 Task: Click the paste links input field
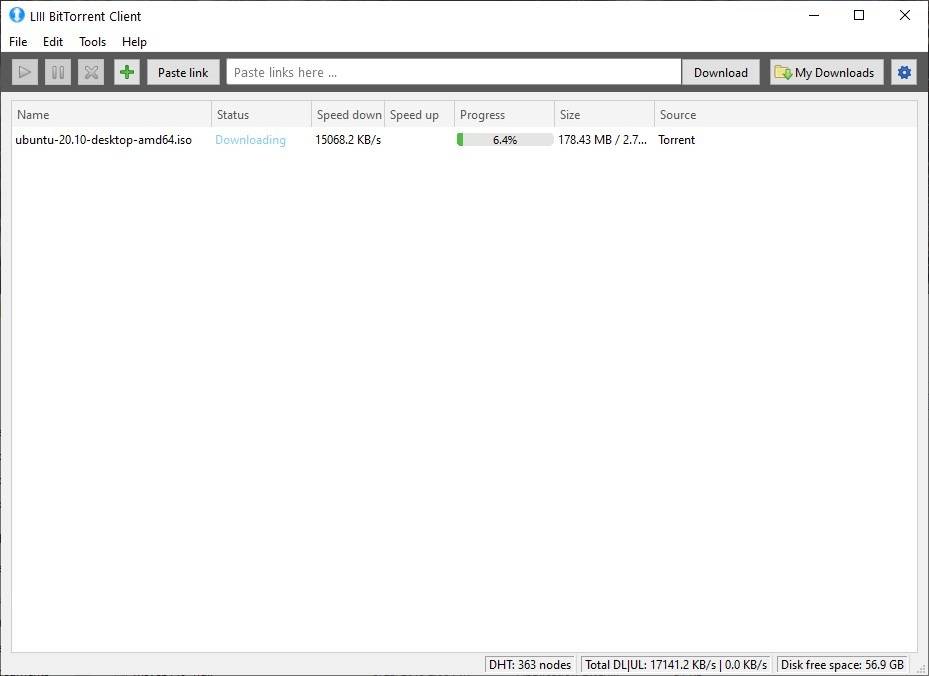click(x=450, y=71)
